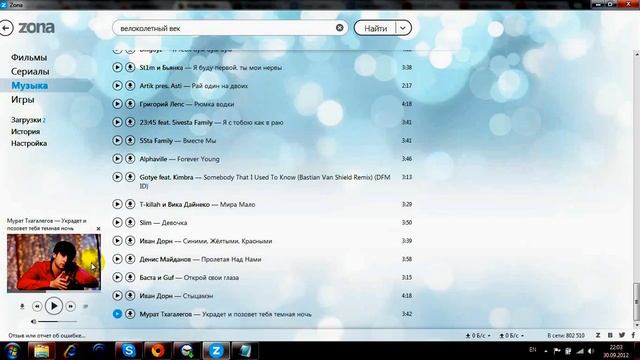Open the Фильмы section
Screen dimensions: 640x360
pyautogui.click(x=29, y=57)
